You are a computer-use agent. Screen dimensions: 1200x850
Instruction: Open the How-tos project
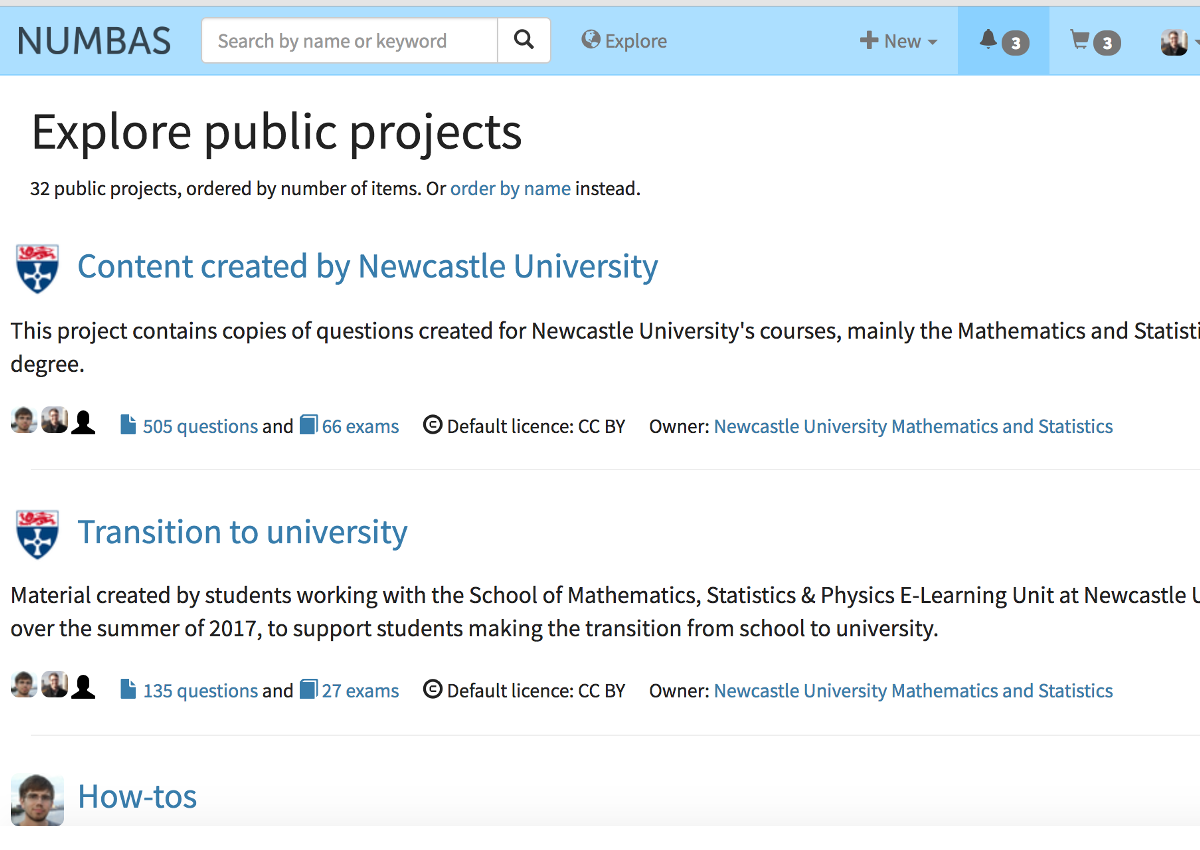137,797
